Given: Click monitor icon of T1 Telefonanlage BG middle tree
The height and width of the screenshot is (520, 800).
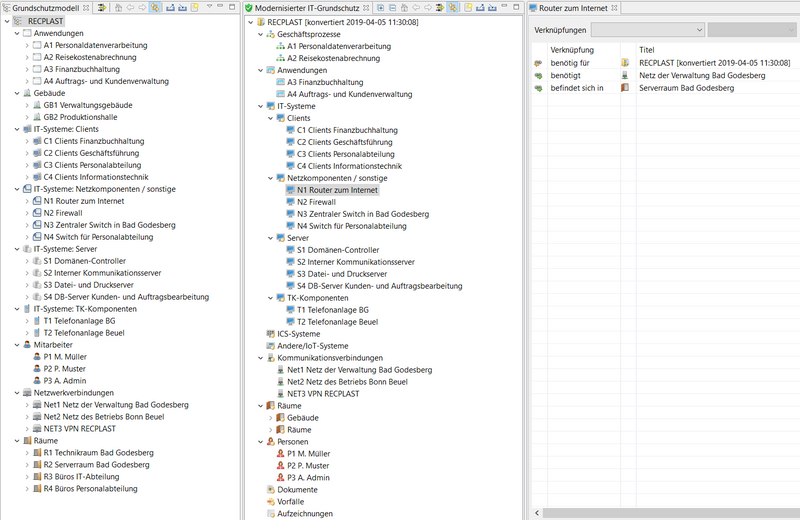Looking at the screenshot, I should tap(290, 310).
